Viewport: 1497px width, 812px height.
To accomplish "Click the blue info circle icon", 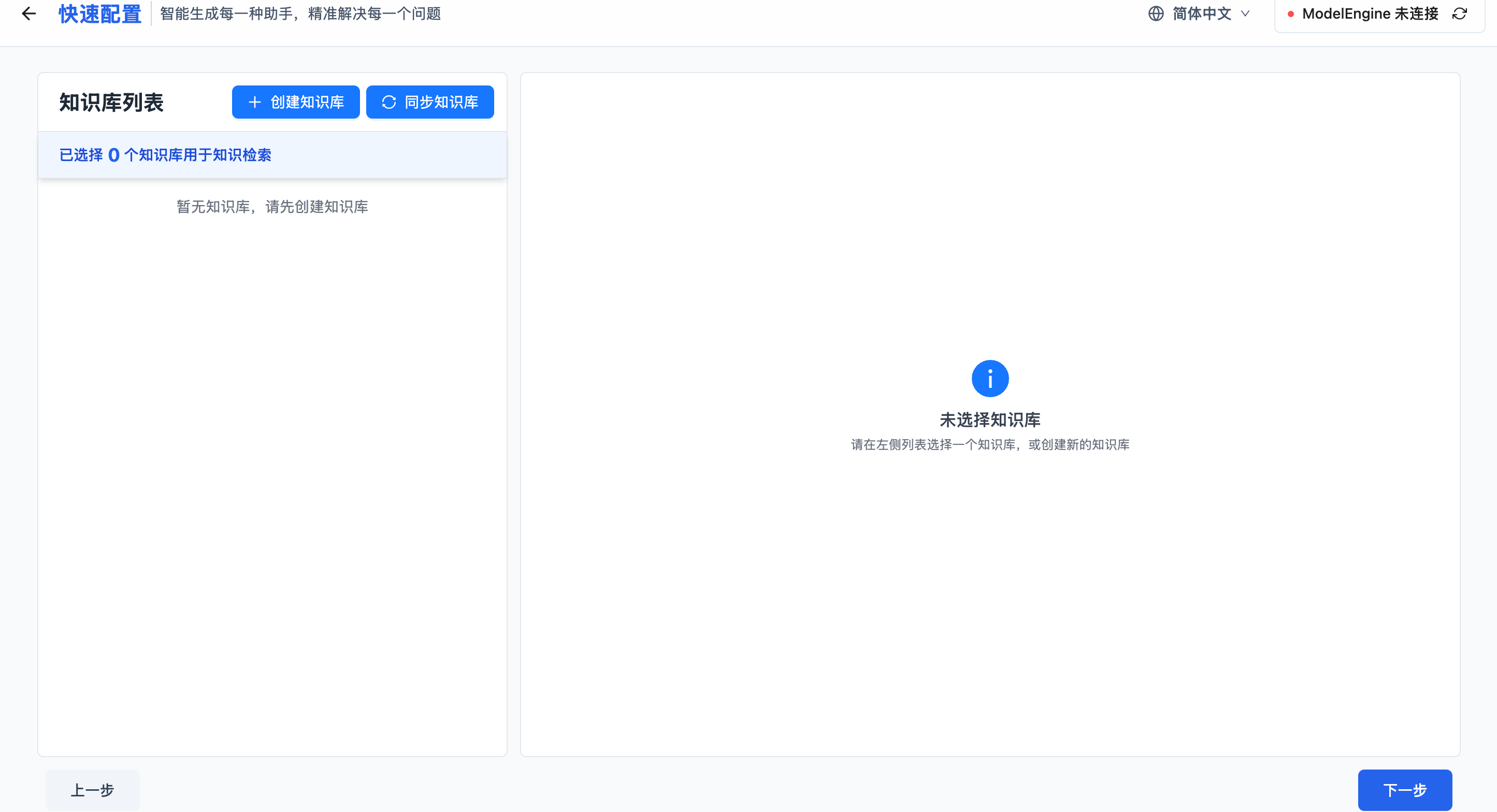I will point(990,379).
